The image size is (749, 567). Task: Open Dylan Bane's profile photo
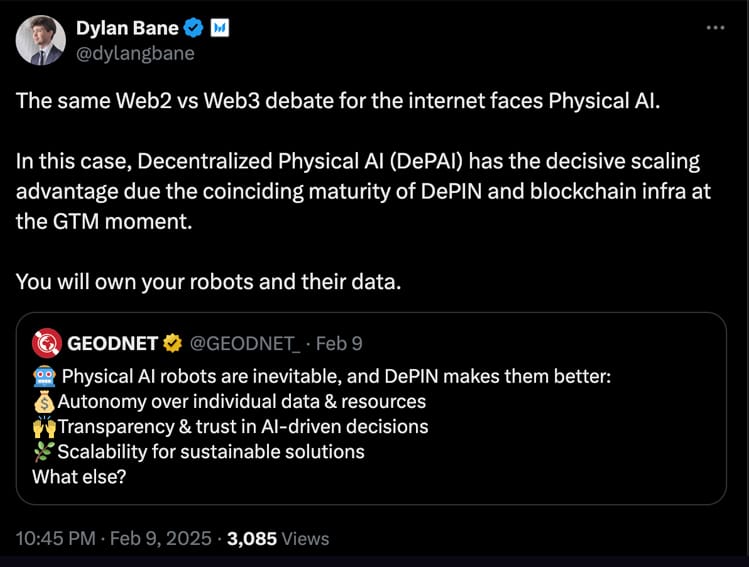tap(41, 41)
